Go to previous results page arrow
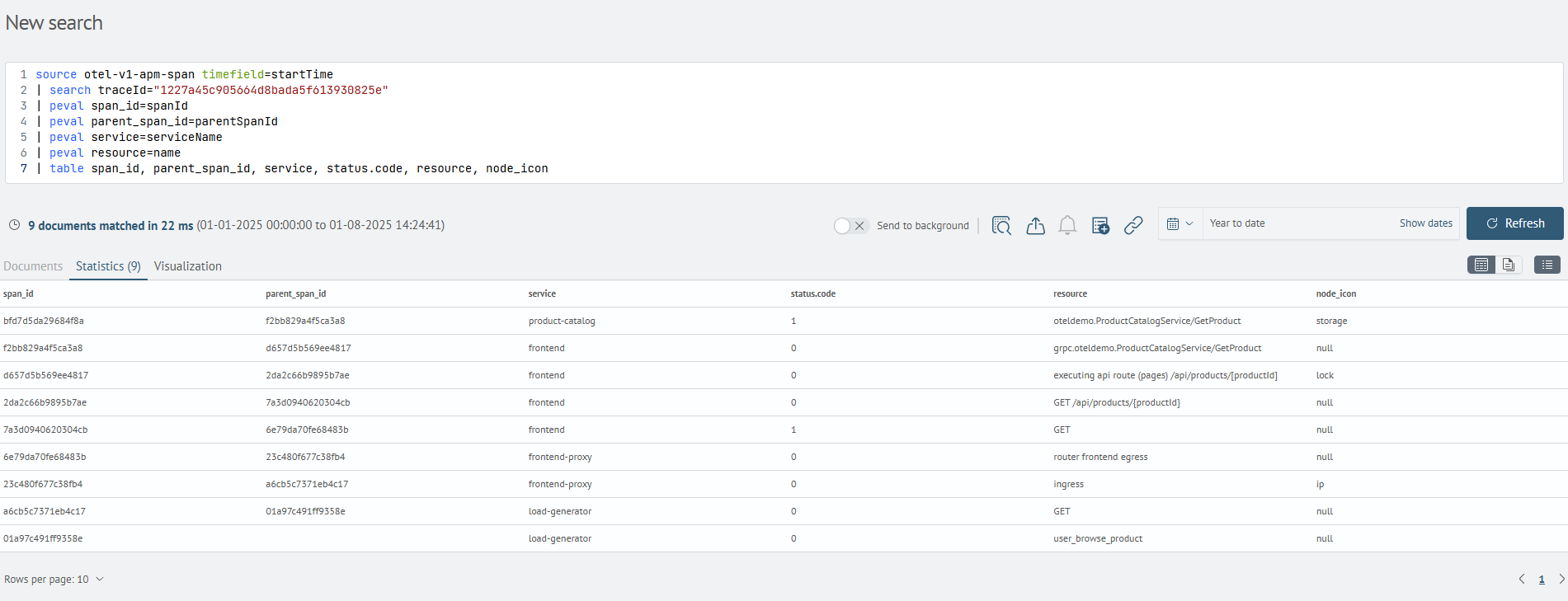 coord(1522,580)
